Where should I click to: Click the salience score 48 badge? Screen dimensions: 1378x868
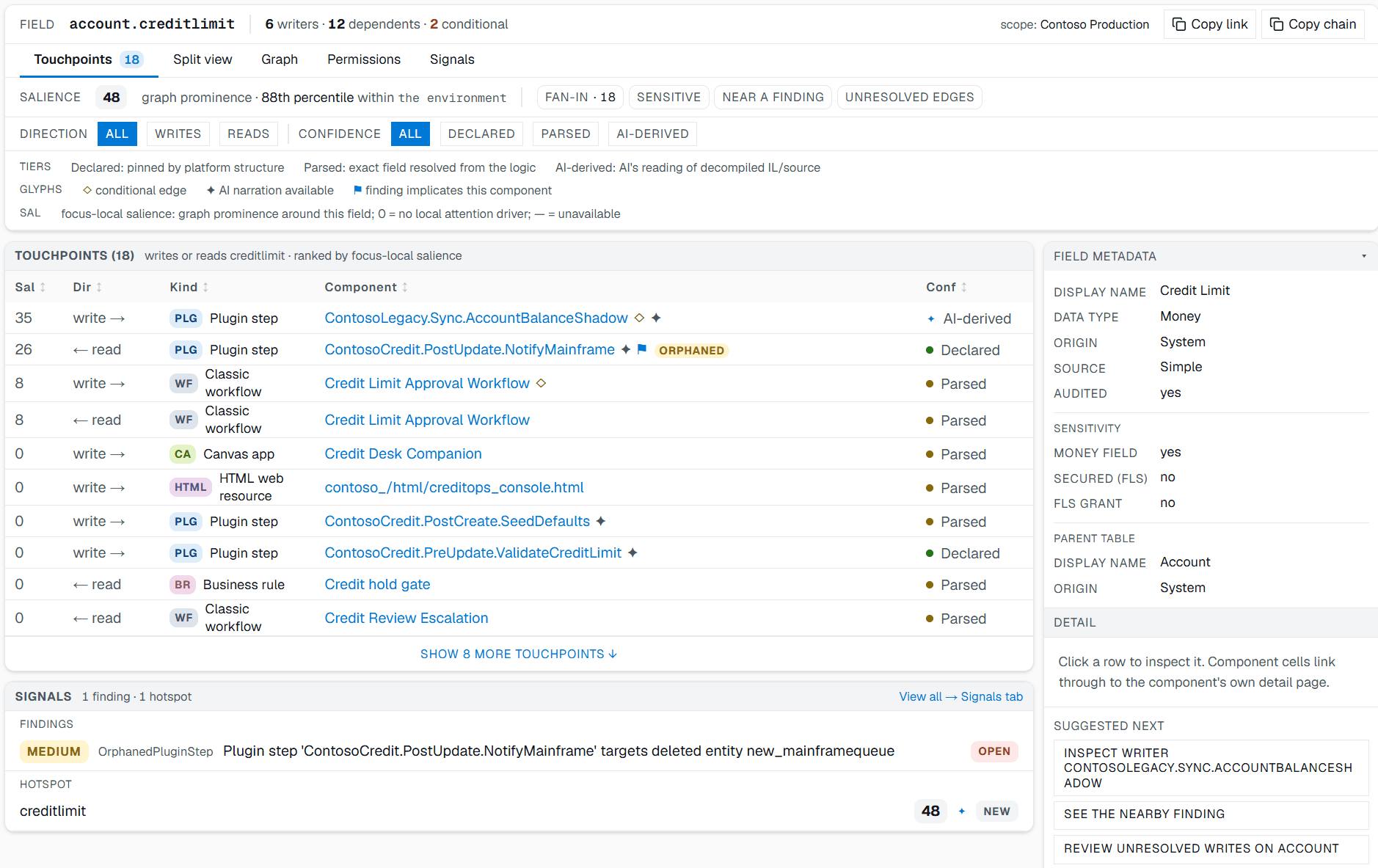[x=112, y=97]
